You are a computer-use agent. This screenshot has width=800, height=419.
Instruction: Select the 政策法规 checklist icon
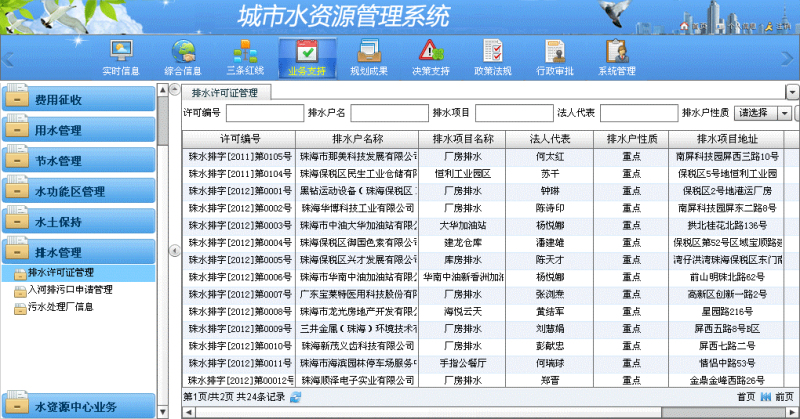pos(492,50)
